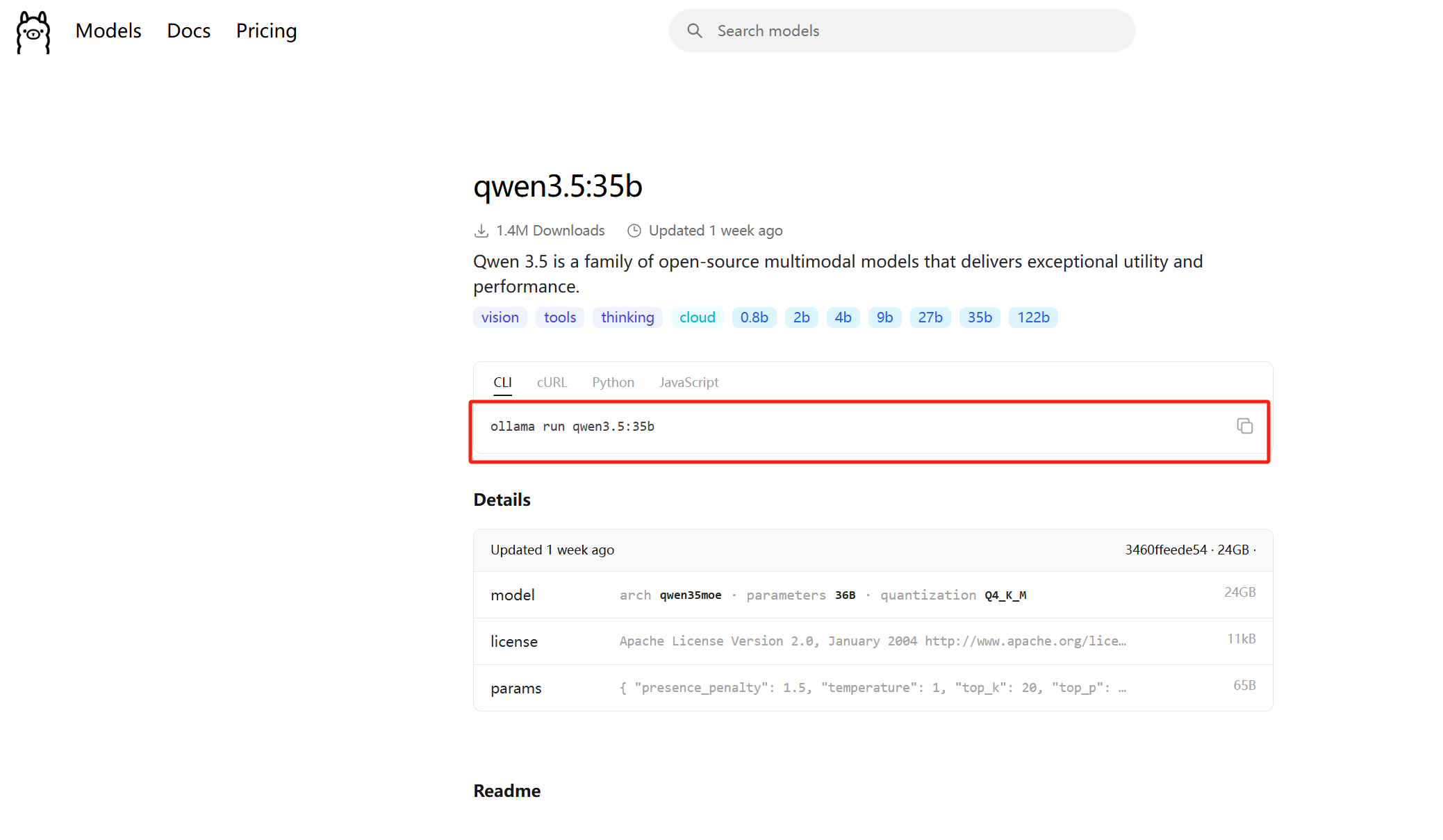Click the vision tag
The width and height of the screenshot is (1443, 840).
click(x=500, y=318)
